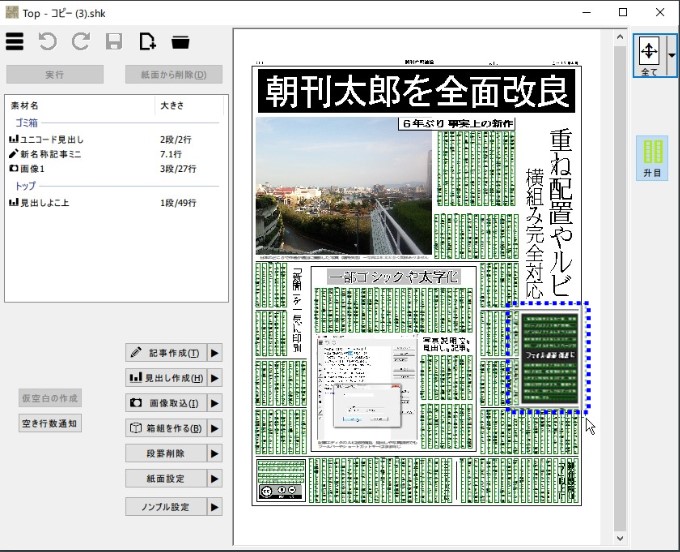Select the 素材名 column header
680x552 pixels.
point(80,105)
